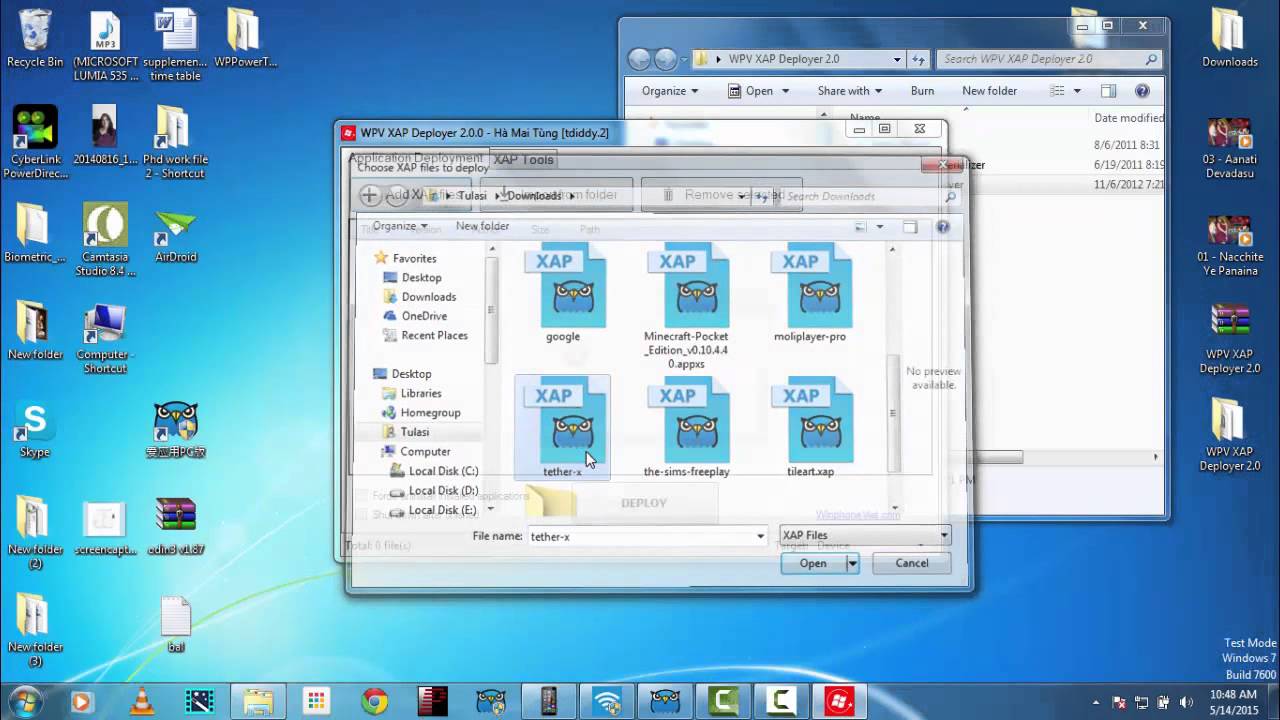Viewport: 1280px width, 720px height.
Task: Open OneDrive in the navigation pane
Action: (424, 316)
